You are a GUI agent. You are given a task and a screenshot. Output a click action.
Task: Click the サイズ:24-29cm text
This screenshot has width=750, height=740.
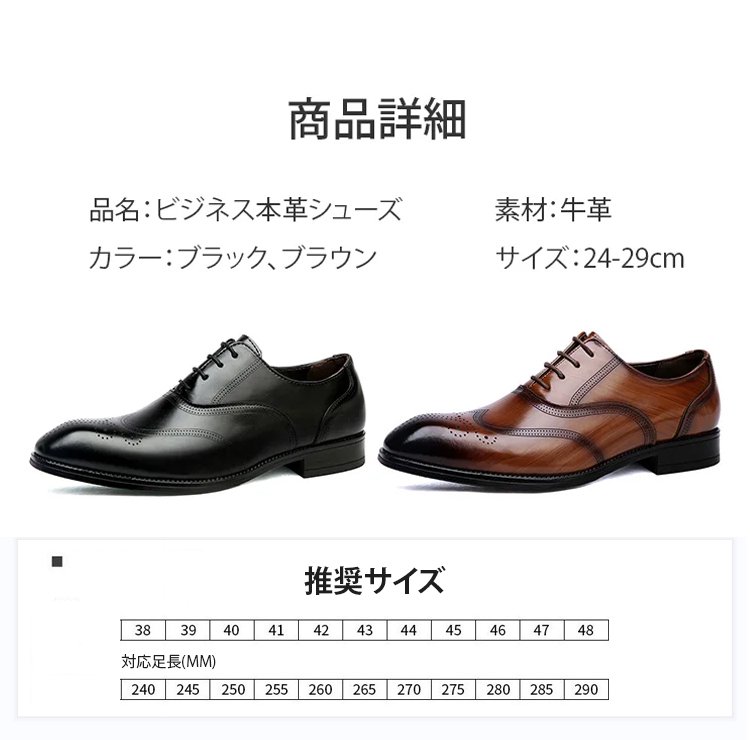coord(589,258)
